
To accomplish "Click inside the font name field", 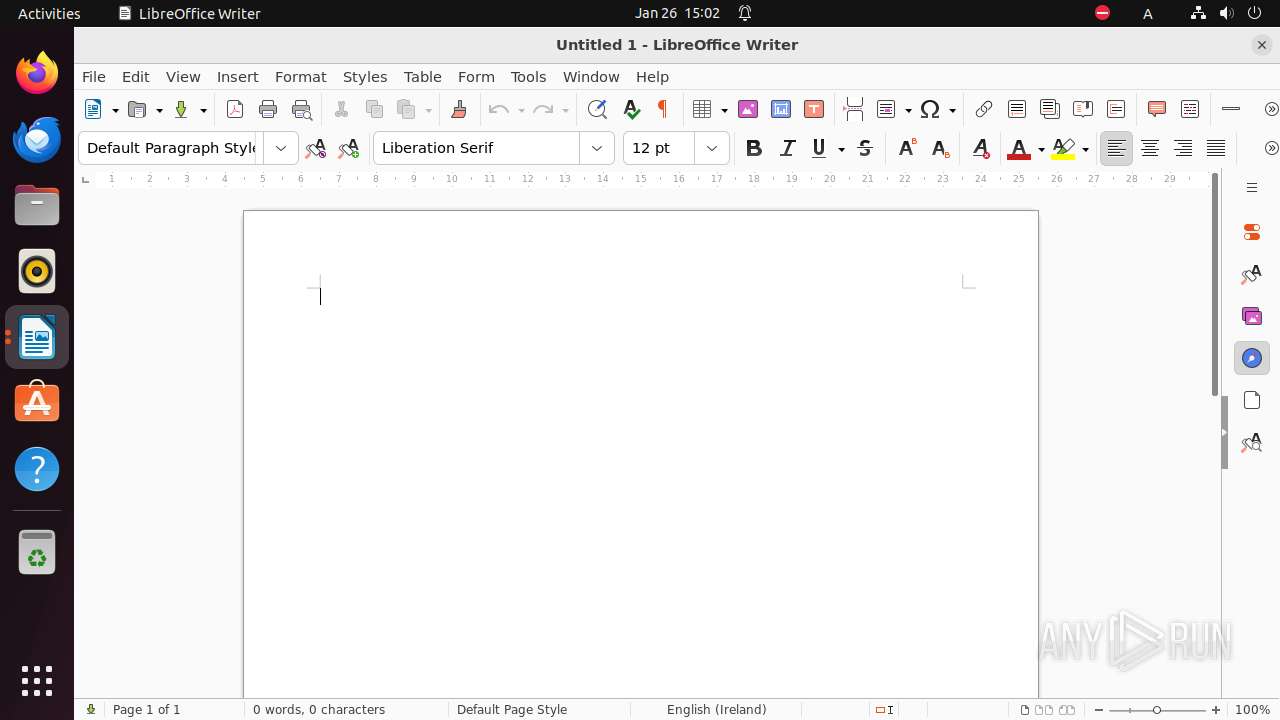I will 476,148.
